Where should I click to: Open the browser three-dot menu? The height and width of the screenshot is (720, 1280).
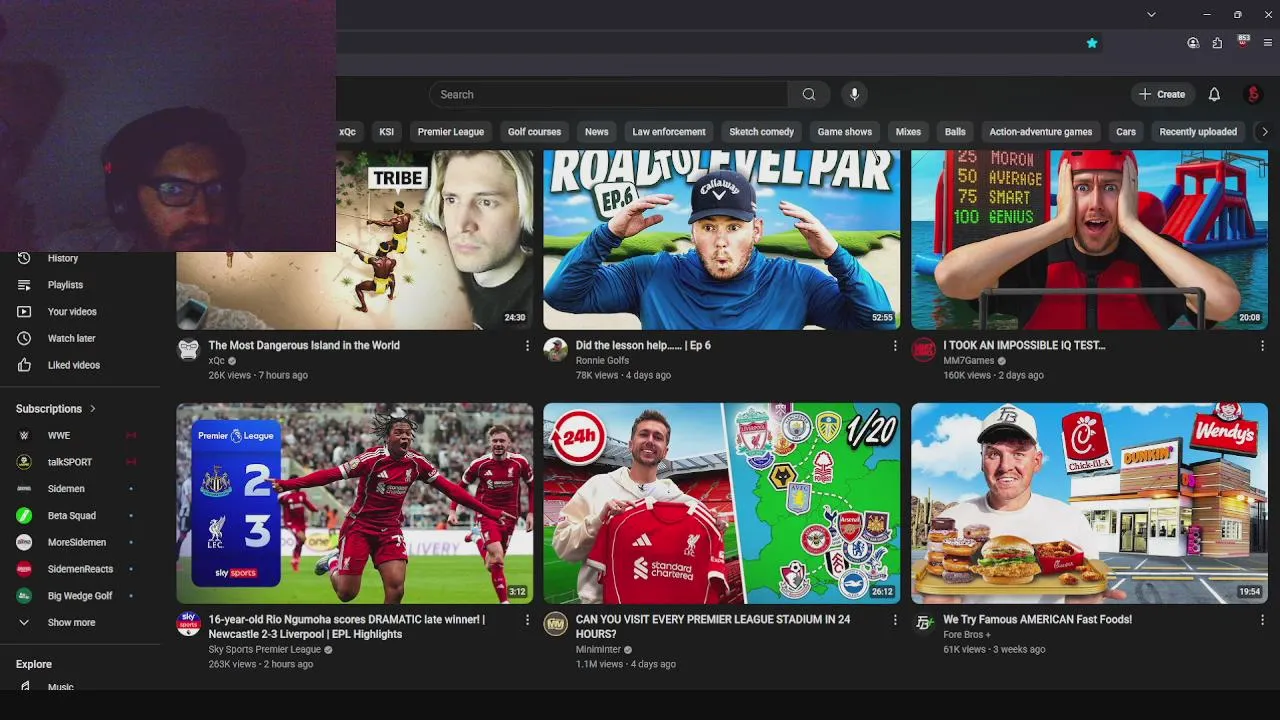click(x=1268, y=43)
